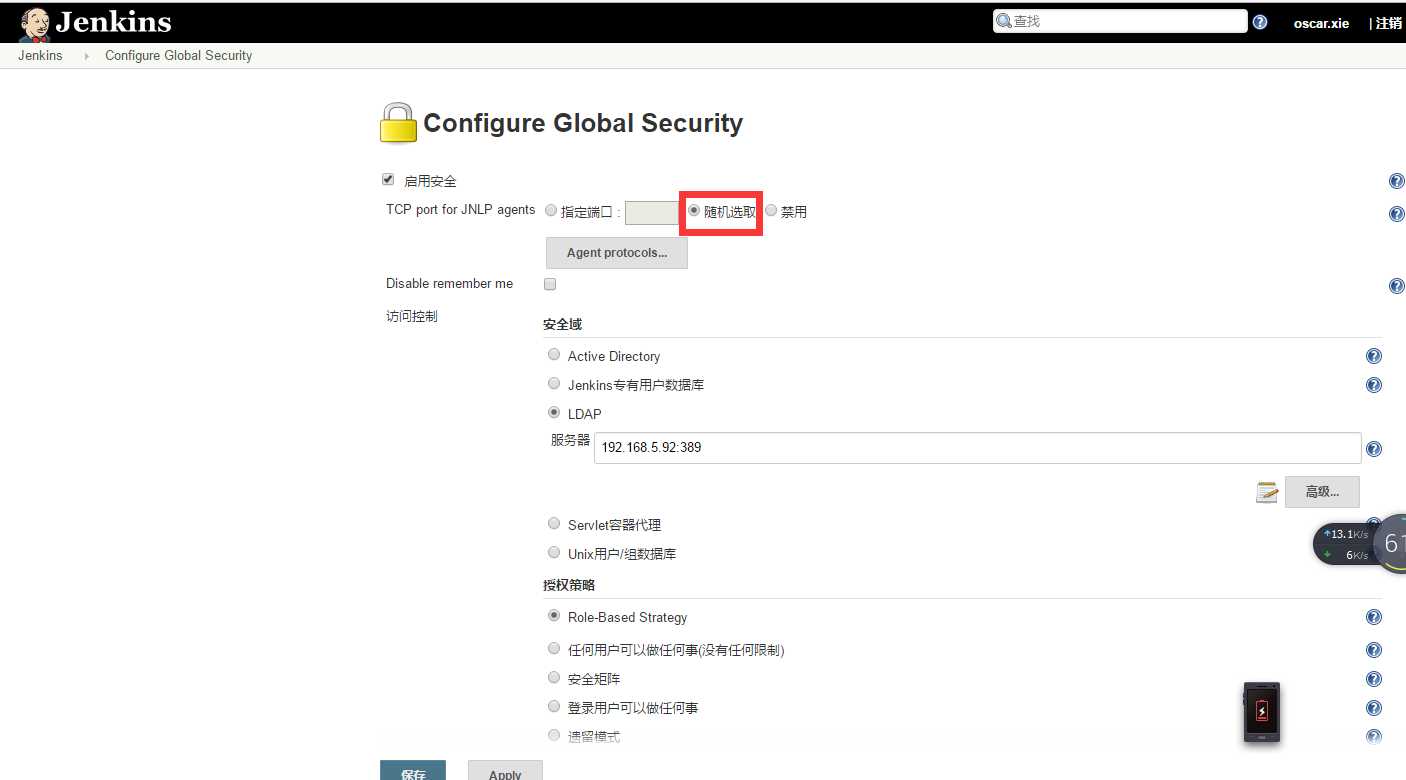Open help for 启用安全 option

point(1397,182)
